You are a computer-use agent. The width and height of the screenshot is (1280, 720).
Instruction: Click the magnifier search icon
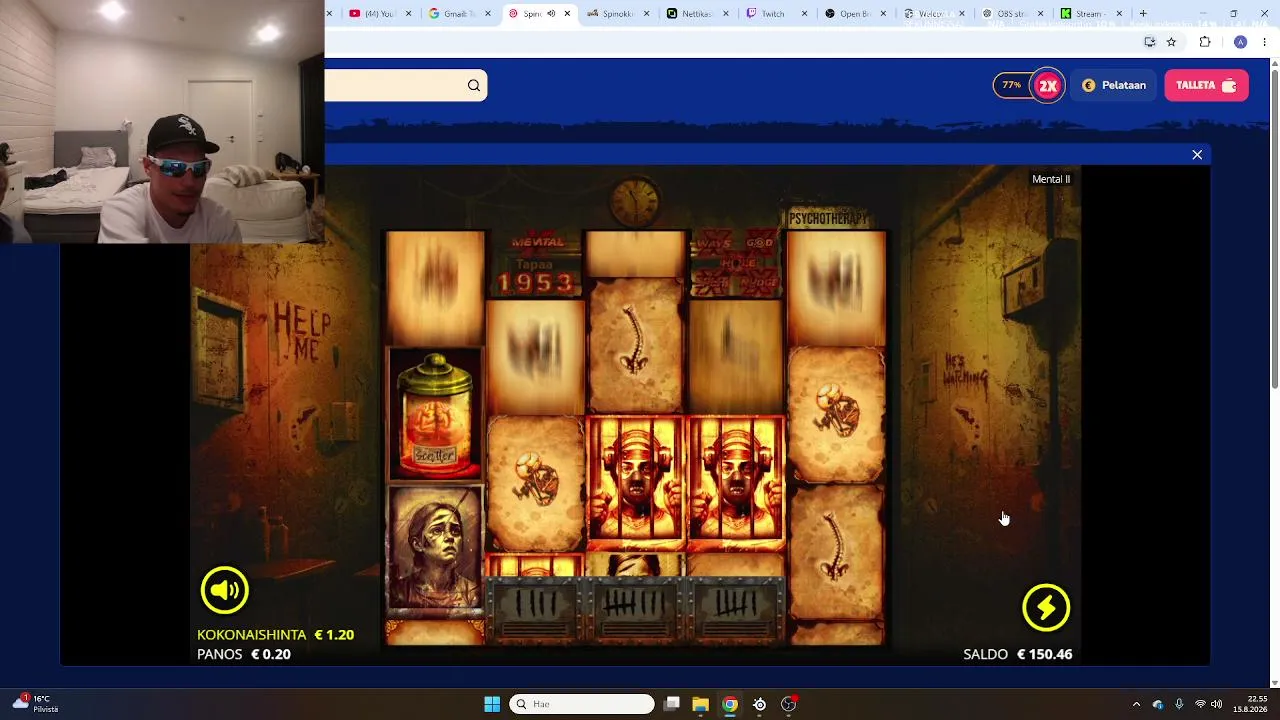click(x=474, y=86)
